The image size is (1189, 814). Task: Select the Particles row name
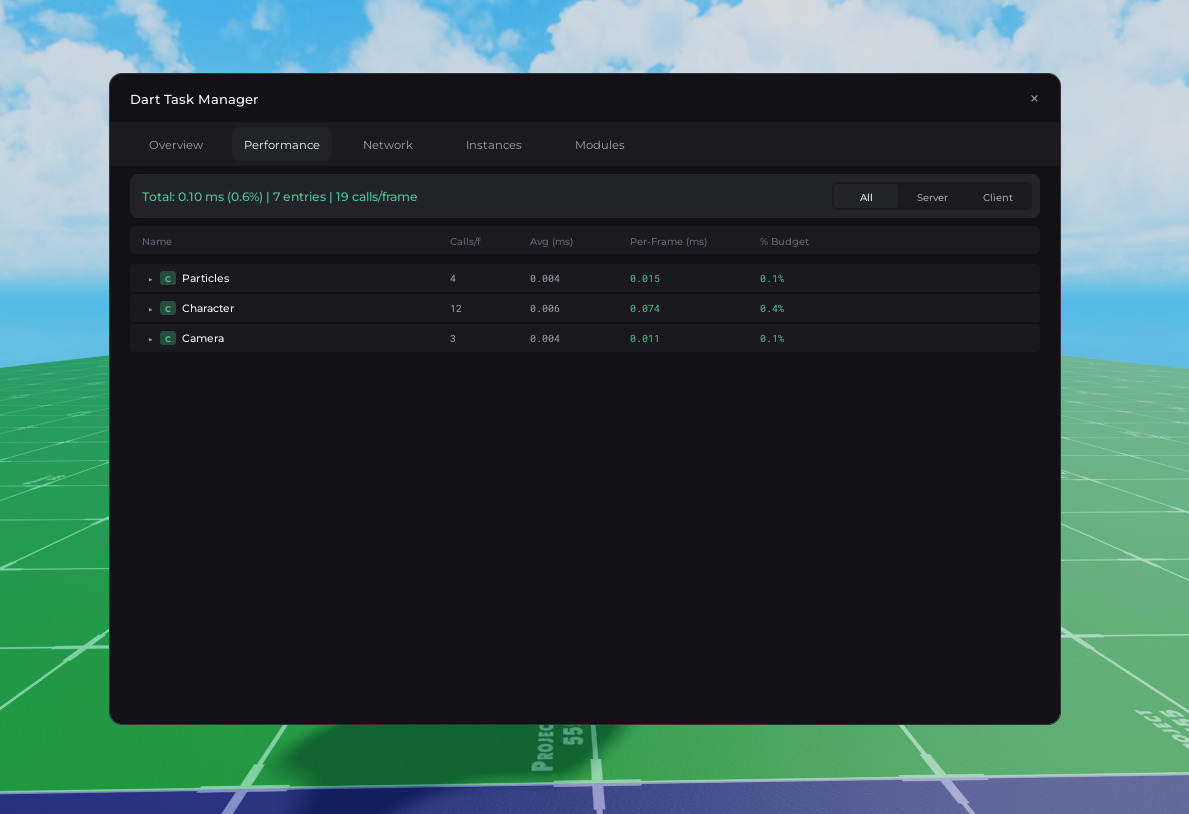click(x=205, y=278)
